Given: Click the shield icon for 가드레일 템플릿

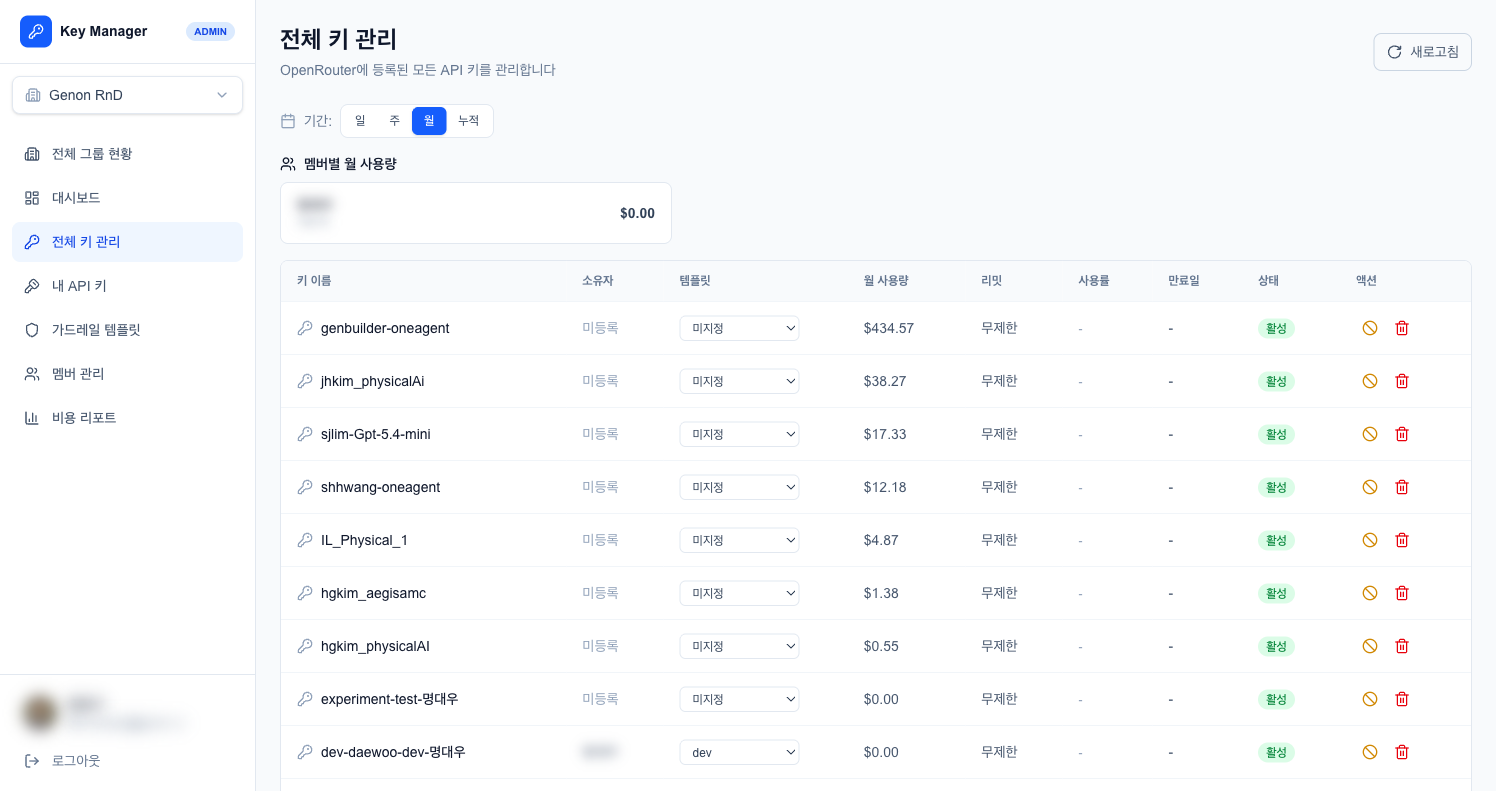Looking at the screenshot, I should click(30, 329).
